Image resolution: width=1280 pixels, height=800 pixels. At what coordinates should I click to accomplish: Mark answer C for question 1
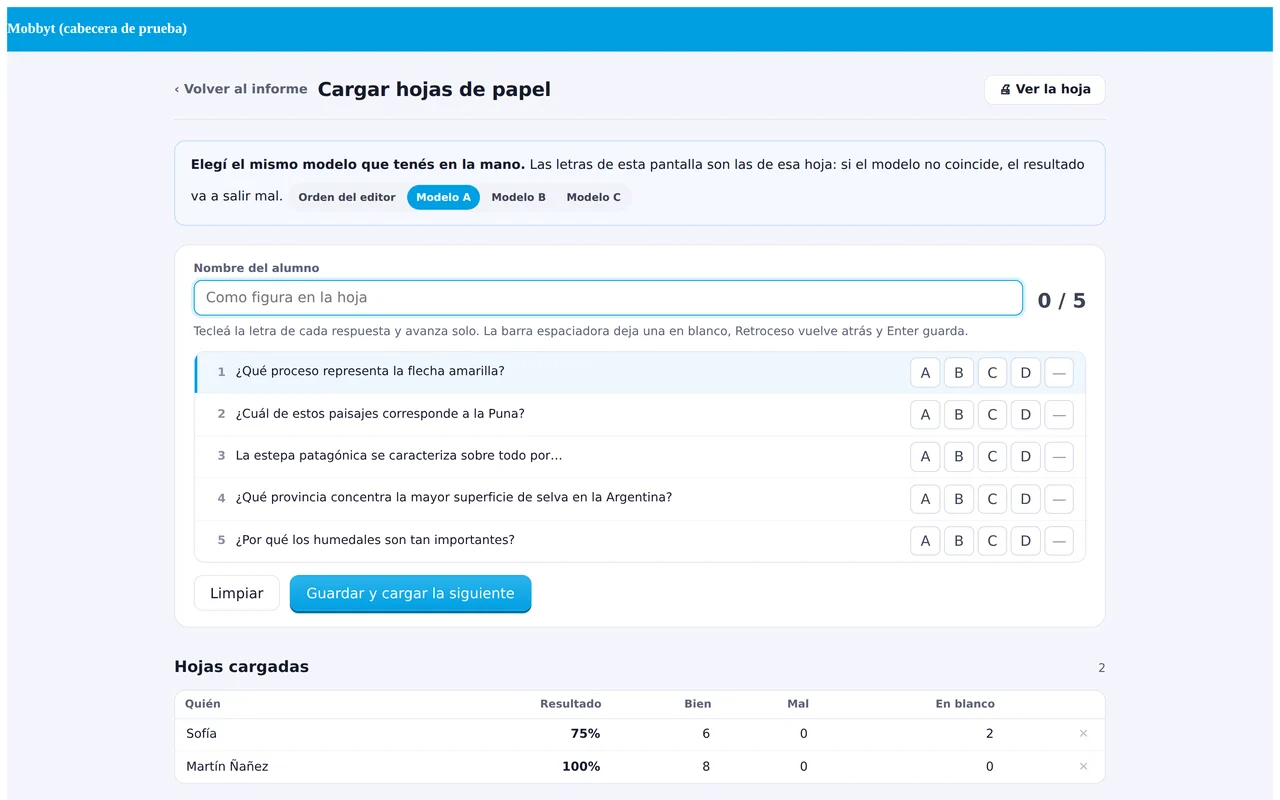click(x=992, y=373)
